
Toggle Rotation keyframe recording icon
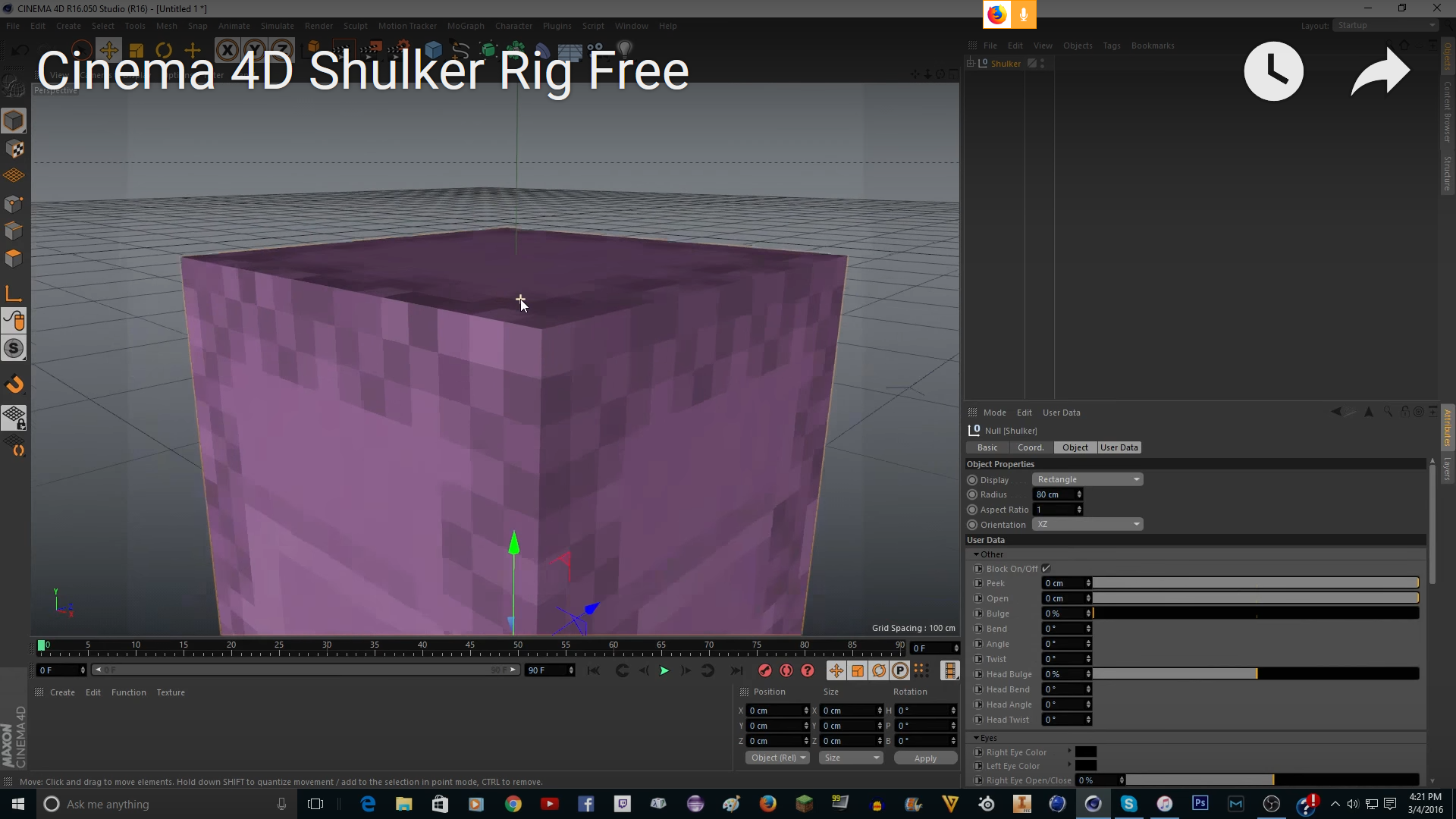(878, 670)
